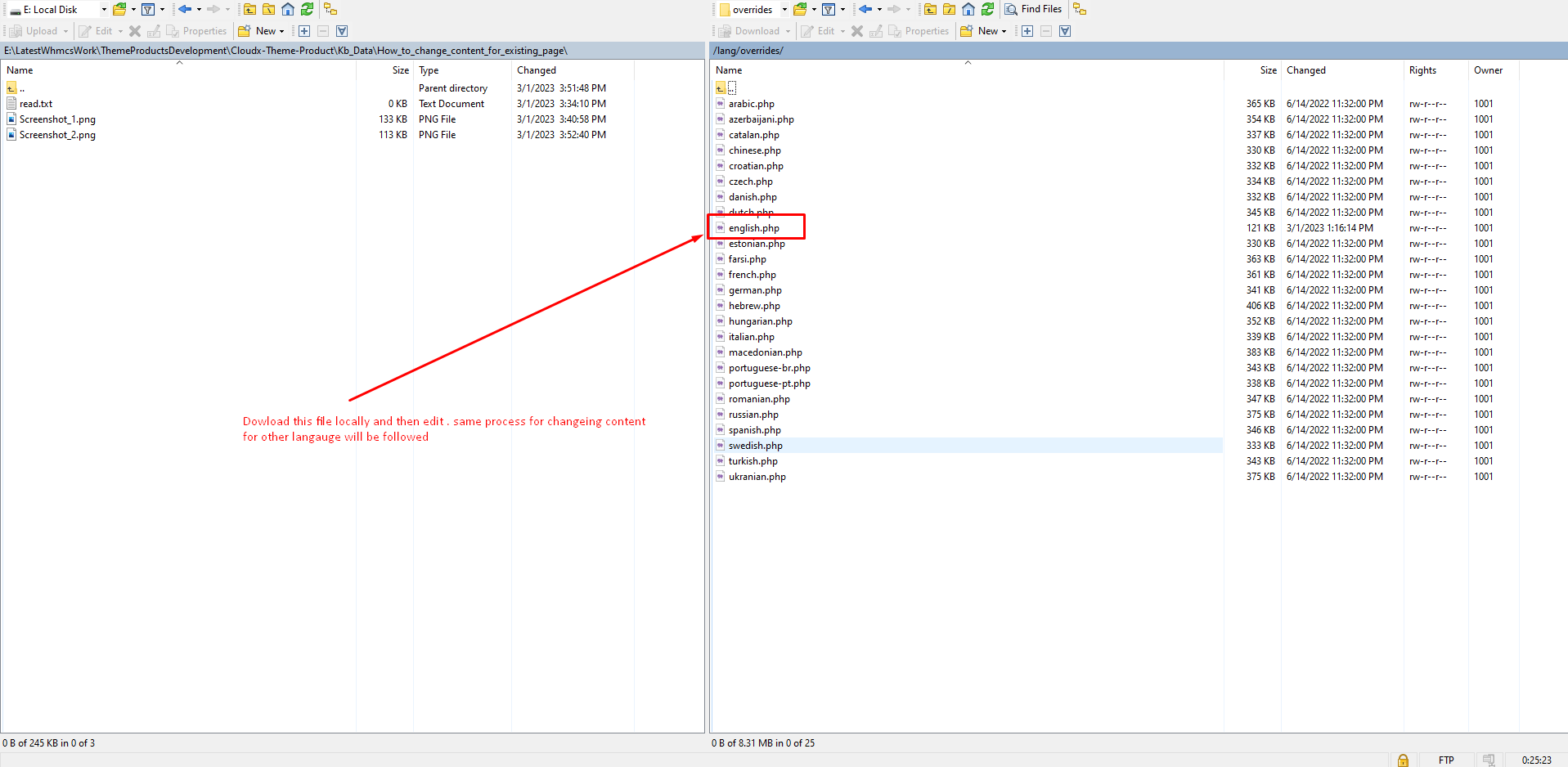Open local parent directory icon
Viewport: 1568px width, 767px height.
pos(249,9)
